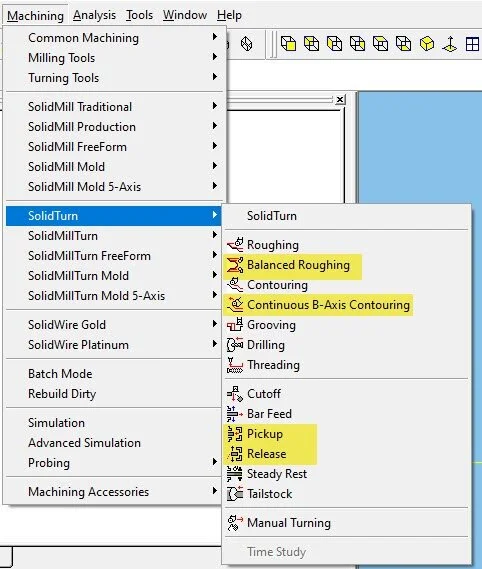Click the shaded solid view toolbar icon

pyautogui.click(x=427, y=44)
